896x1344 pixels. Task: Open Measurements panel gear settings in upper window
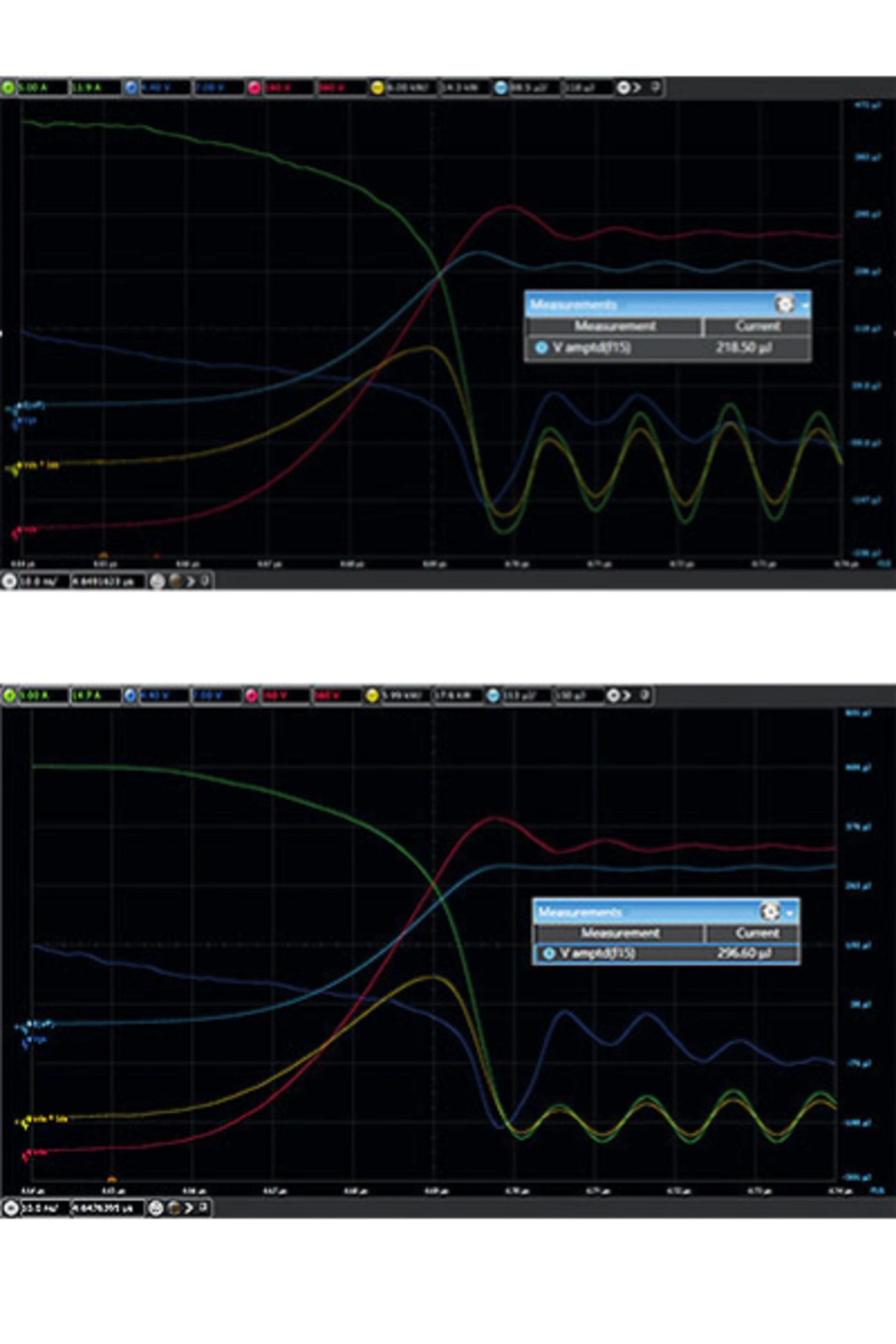pos(785,304)
